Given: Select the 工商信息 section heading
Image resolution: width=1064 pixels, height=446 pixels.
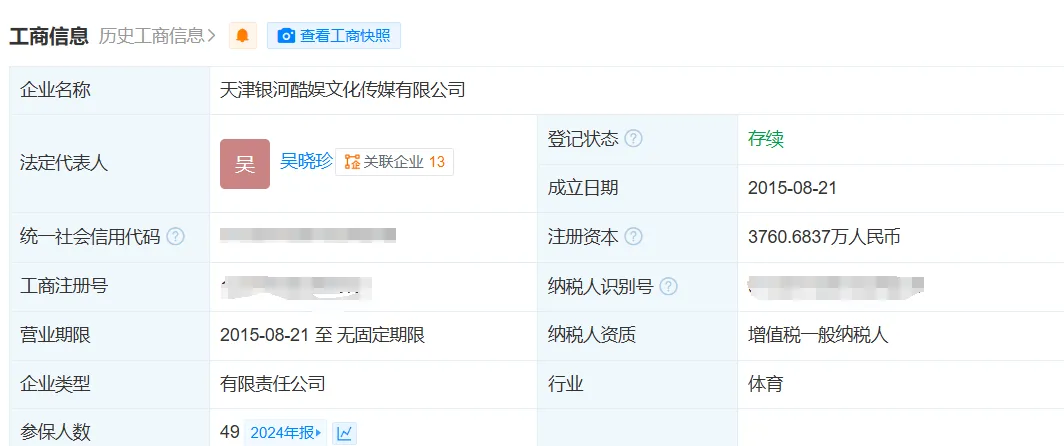Looking at the screenshot, I should pyautogui.click(x=49, y=36).
